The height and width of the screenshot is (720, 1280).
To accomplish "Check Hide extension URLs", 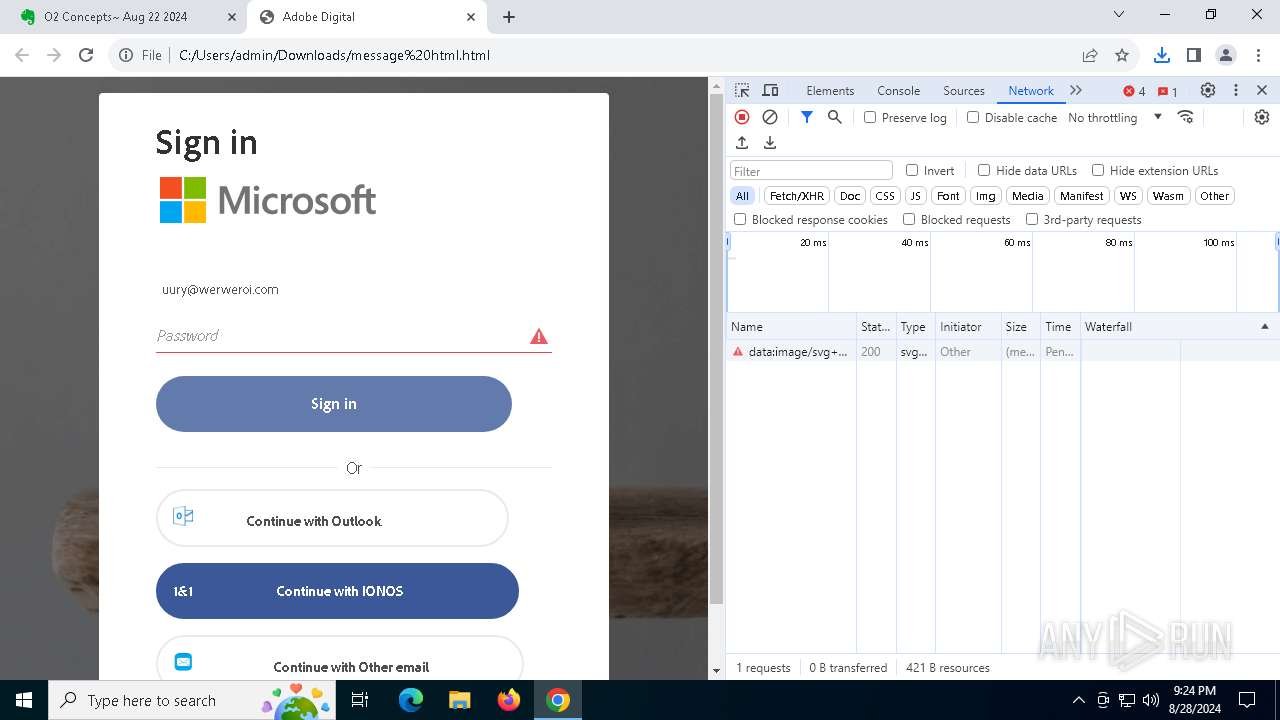I will point(1098,170).
